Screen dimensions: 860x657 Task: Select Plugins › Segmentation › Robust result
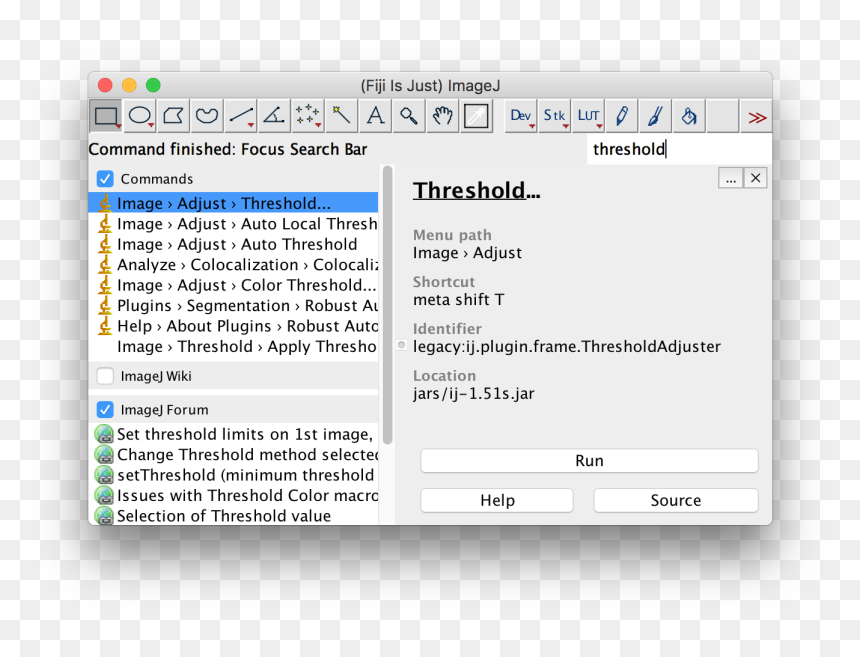(x=233, y=305)
